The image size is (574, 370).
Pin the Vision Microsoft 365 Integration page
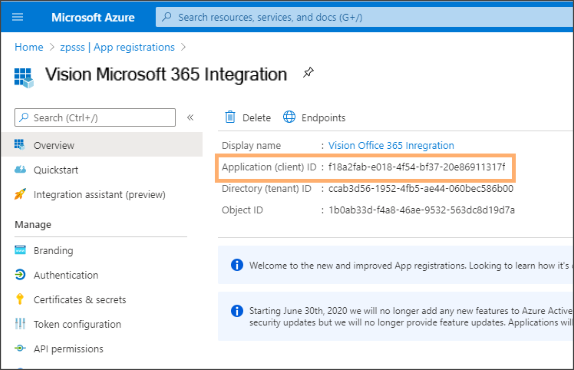coord(308,72)
